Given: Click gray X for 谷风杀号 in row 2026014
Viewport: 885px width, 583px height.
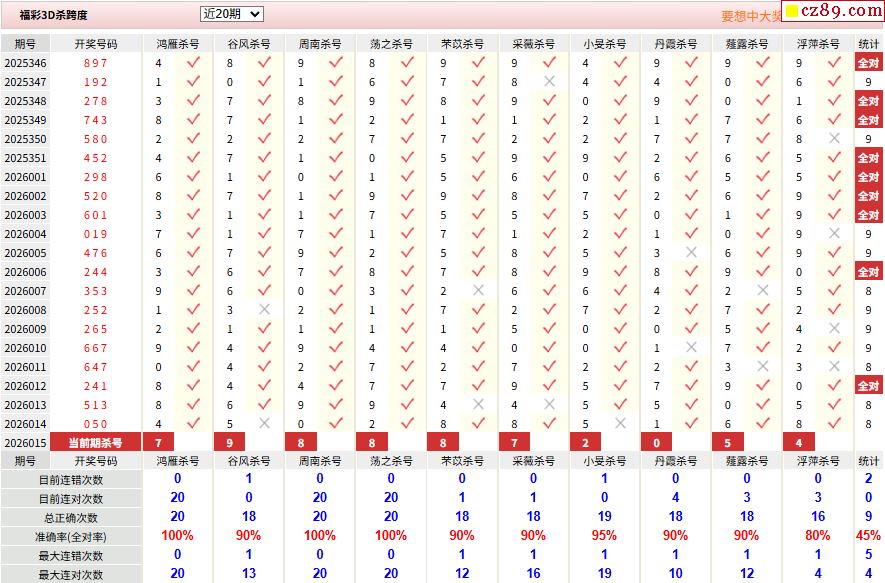Looking at the screenshot, I should pos(264,423).
